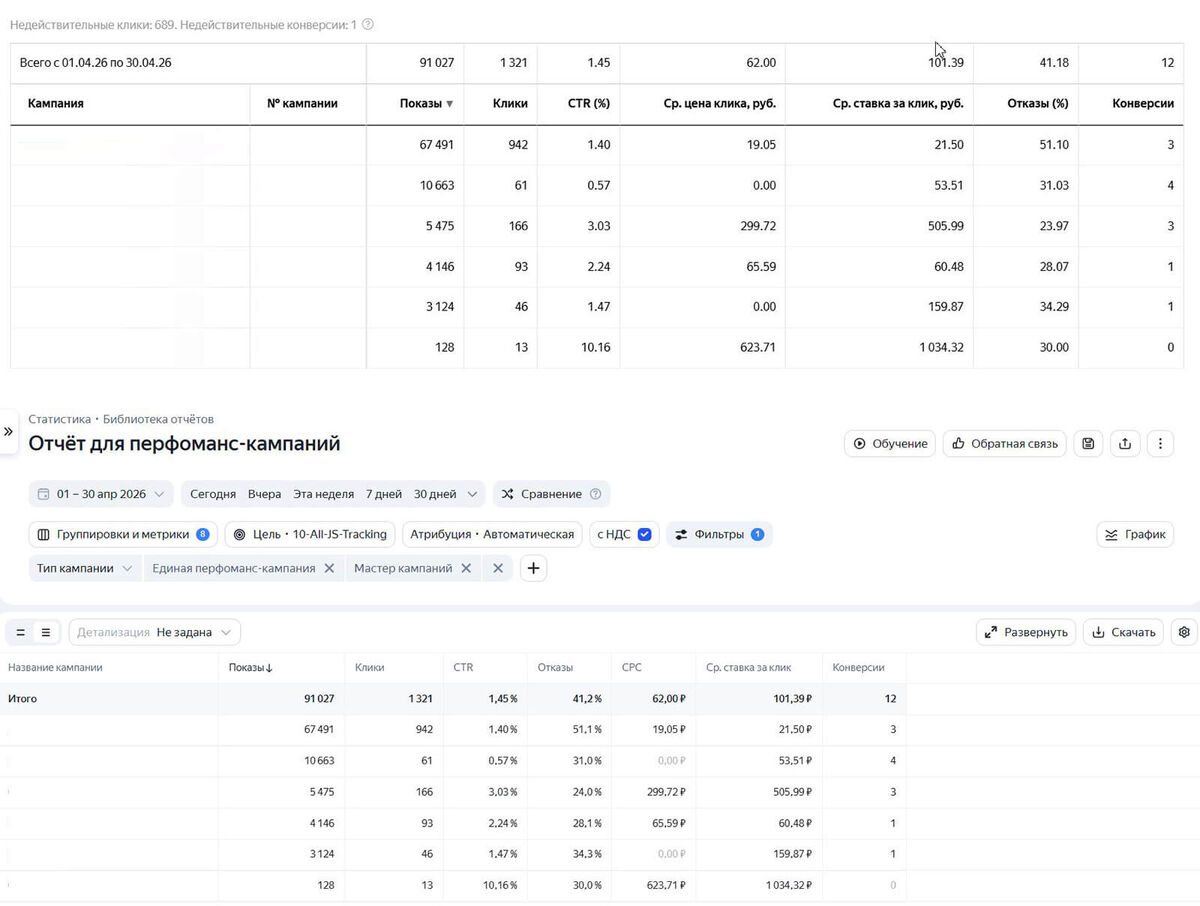Remove Мастер кампаний filter value

coord(465,568)
